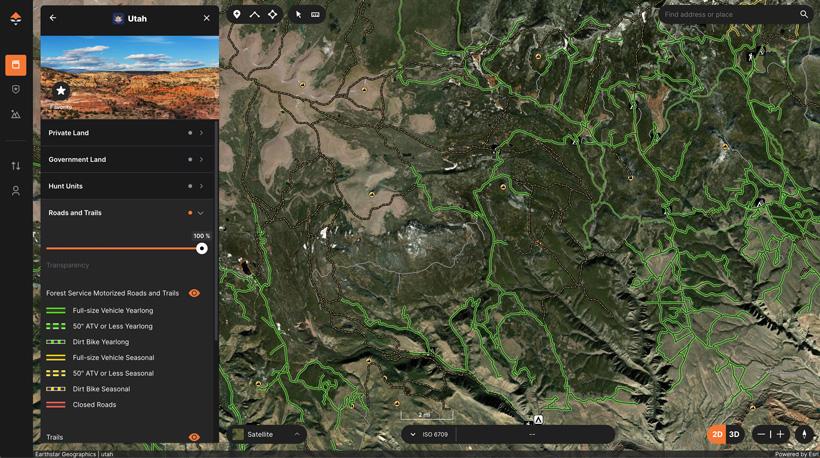The image size is (820, 458).
Task: Open the import/export arrows icon
Action: point(16,166)
